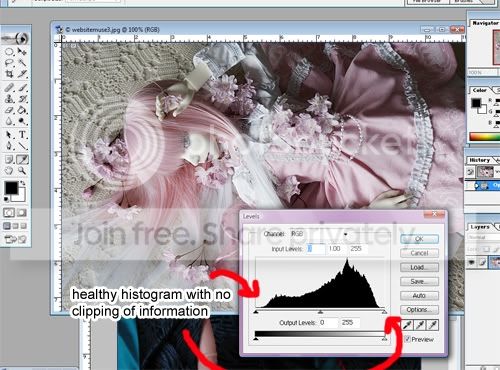
Task: Click the History panel snapshot thumbnail
Action: 485,172
